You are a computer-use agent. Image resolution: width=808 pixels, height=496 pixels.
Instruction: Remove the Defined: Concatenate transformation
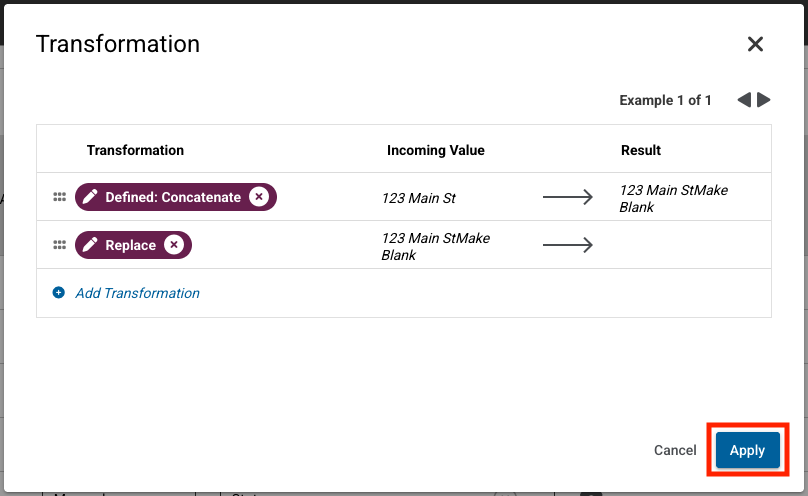click(x=259, y=197)
